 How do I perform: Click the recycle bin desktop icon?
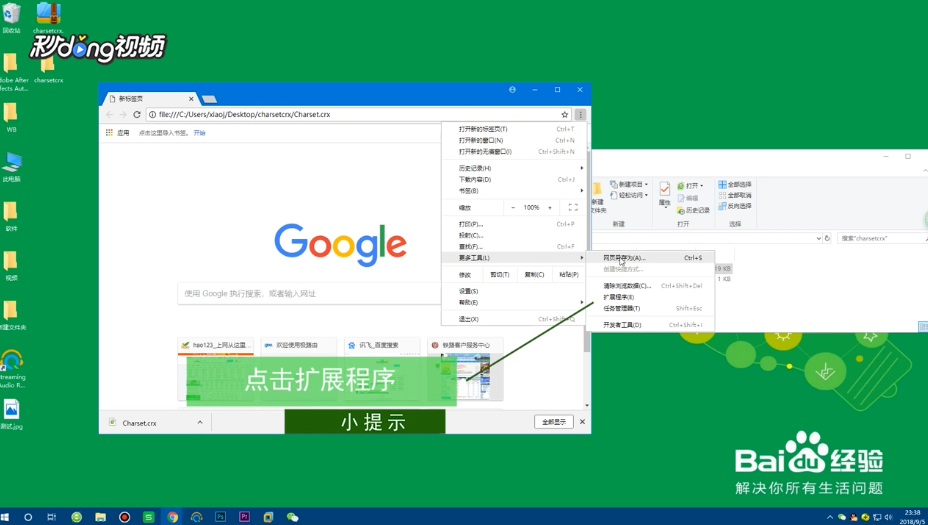(11, 18)
